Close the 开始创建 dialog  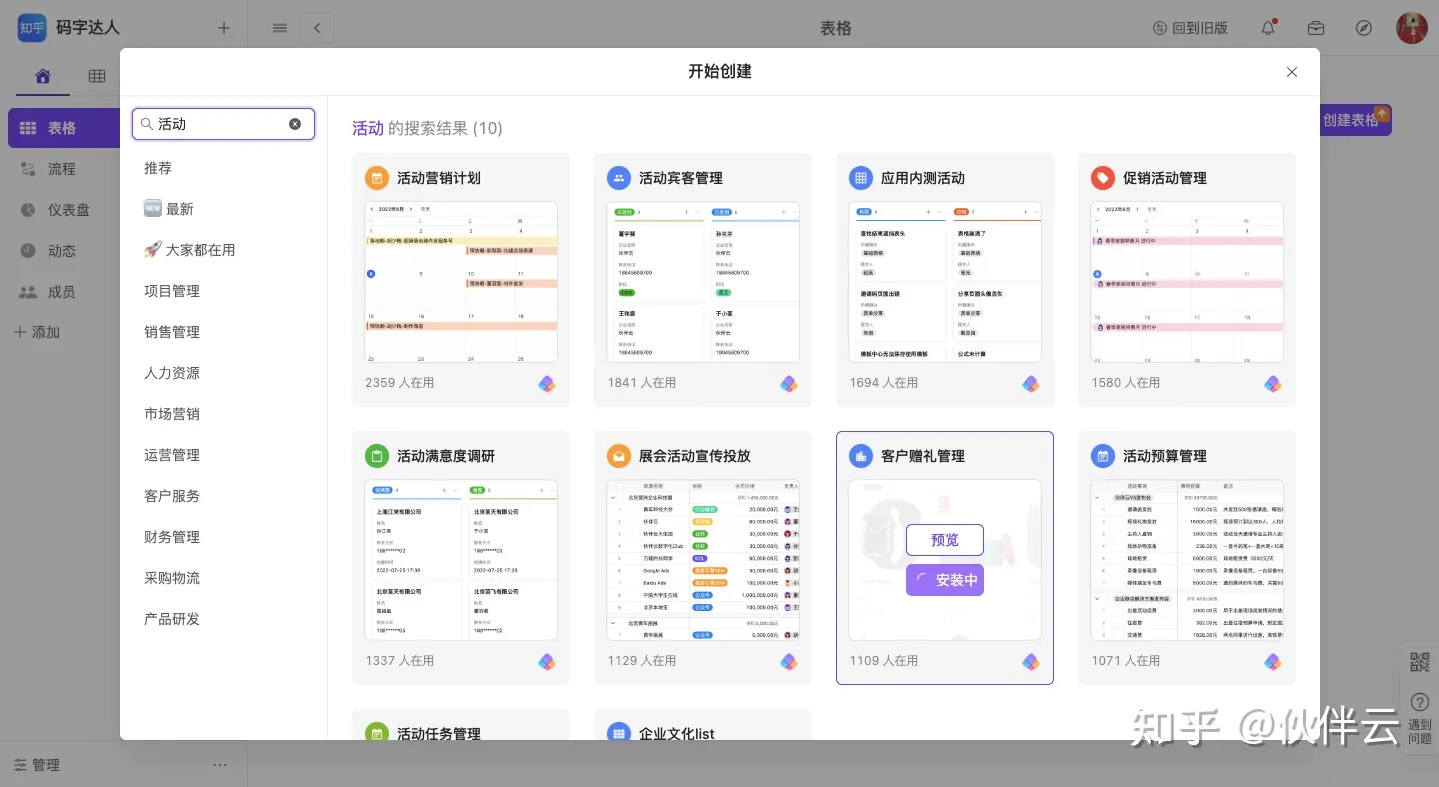pos(1292,72)
